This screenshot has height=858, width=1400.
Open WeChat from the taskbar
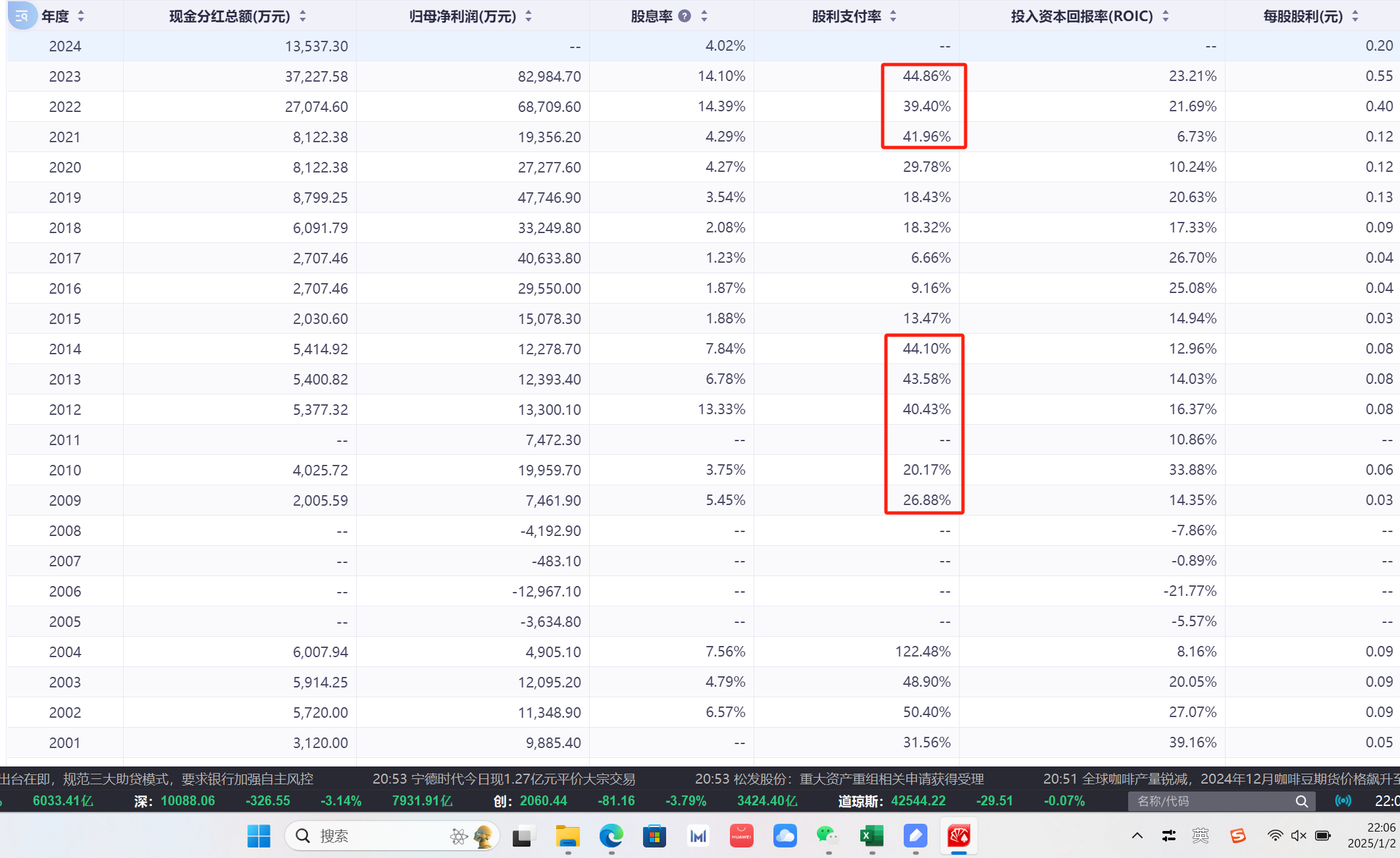[827, 836]
